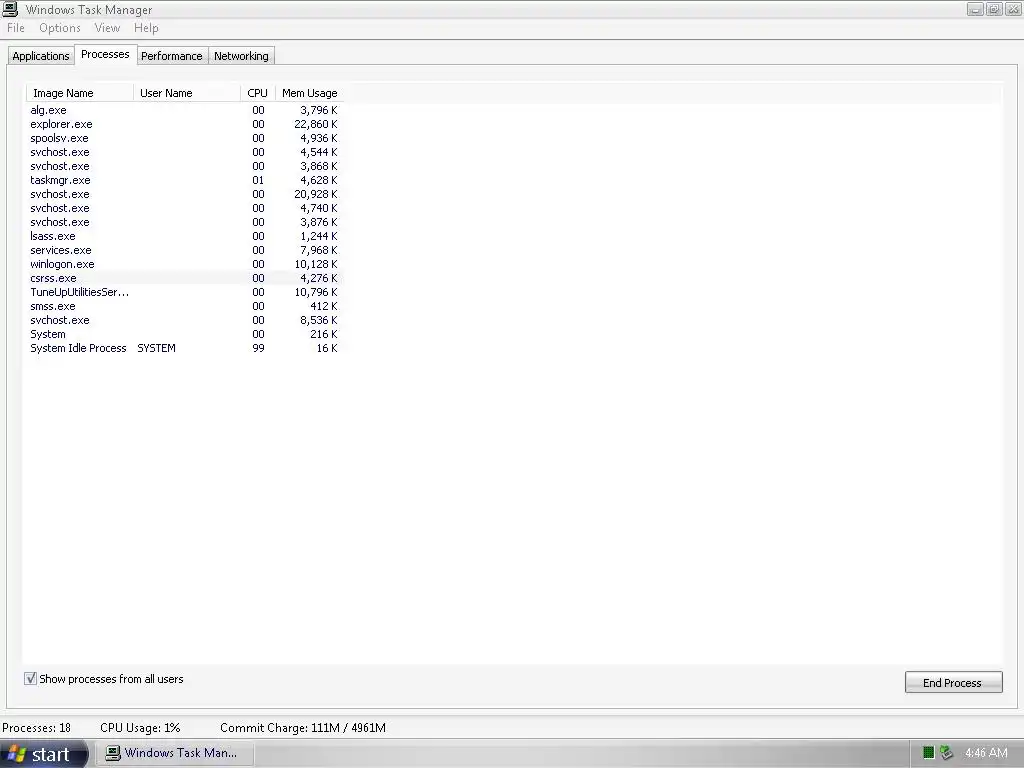The width and height of the screenshot is (1024, 768).
Task: Select svchost.exe using 4,740 K
Action: click(184, 208)
